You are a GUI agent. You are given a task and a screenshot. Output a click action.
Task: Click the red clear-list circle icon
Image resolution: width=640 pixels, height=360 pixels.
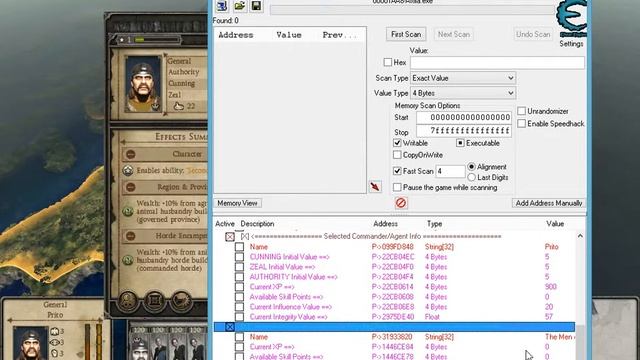(x=401, y=202)
